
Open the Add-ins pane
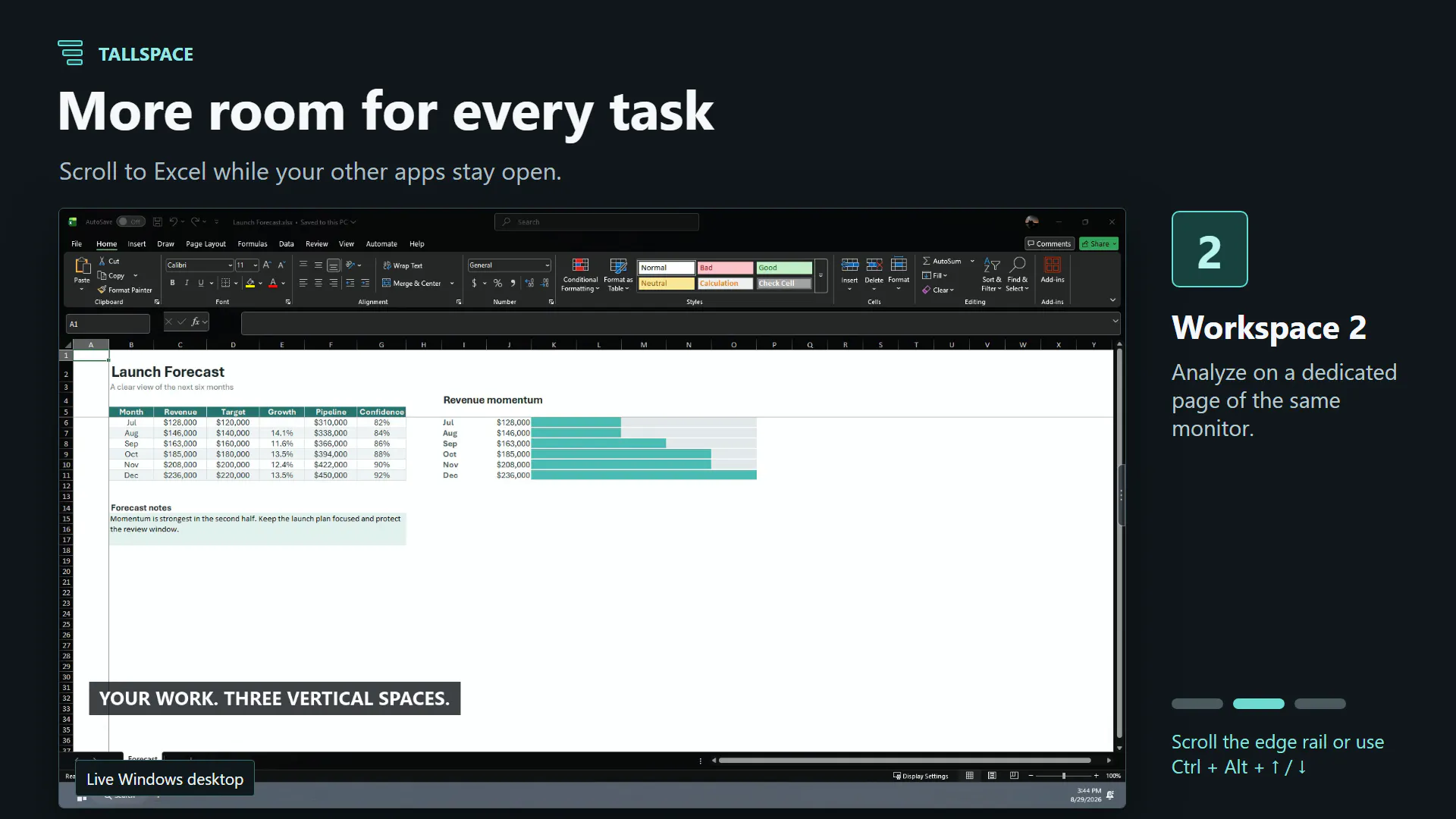click(x=1053, y=269)
